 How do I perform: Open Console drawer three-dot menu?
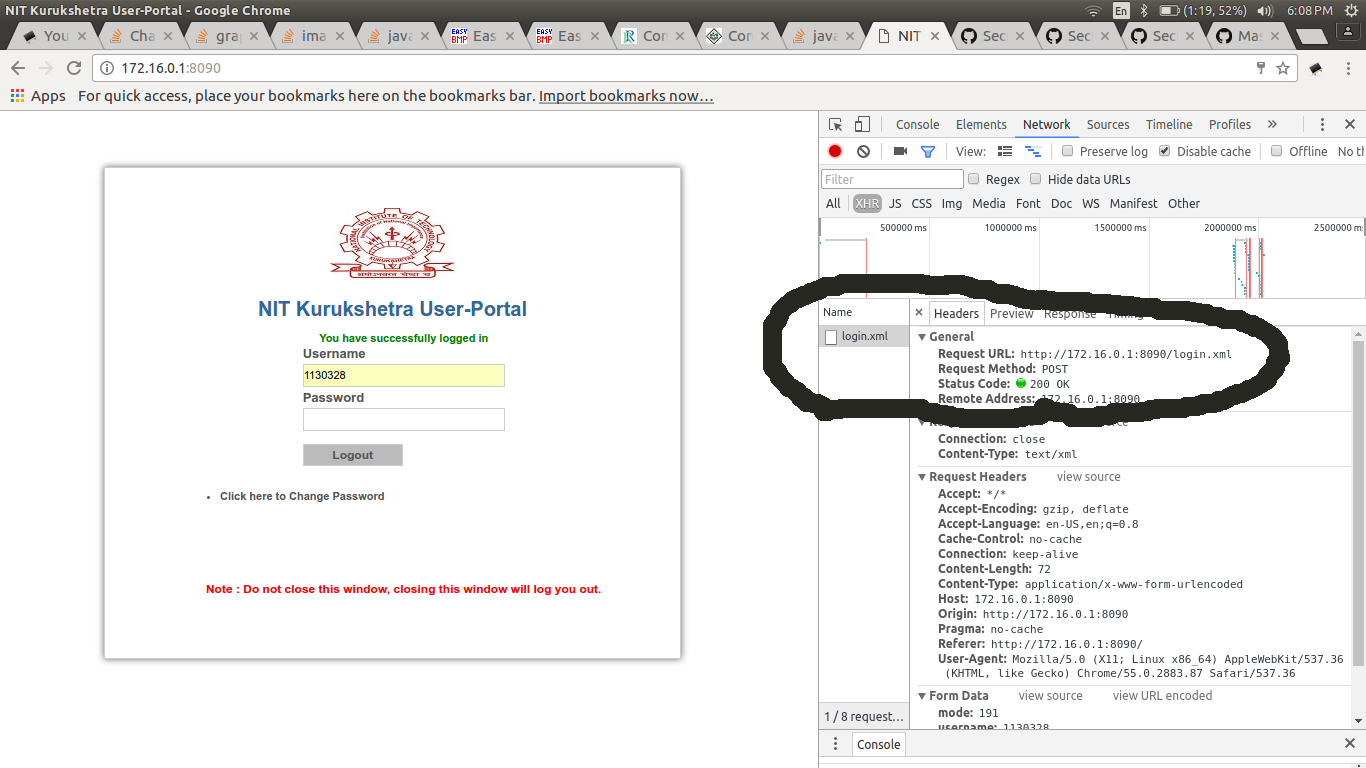(836, 744)
